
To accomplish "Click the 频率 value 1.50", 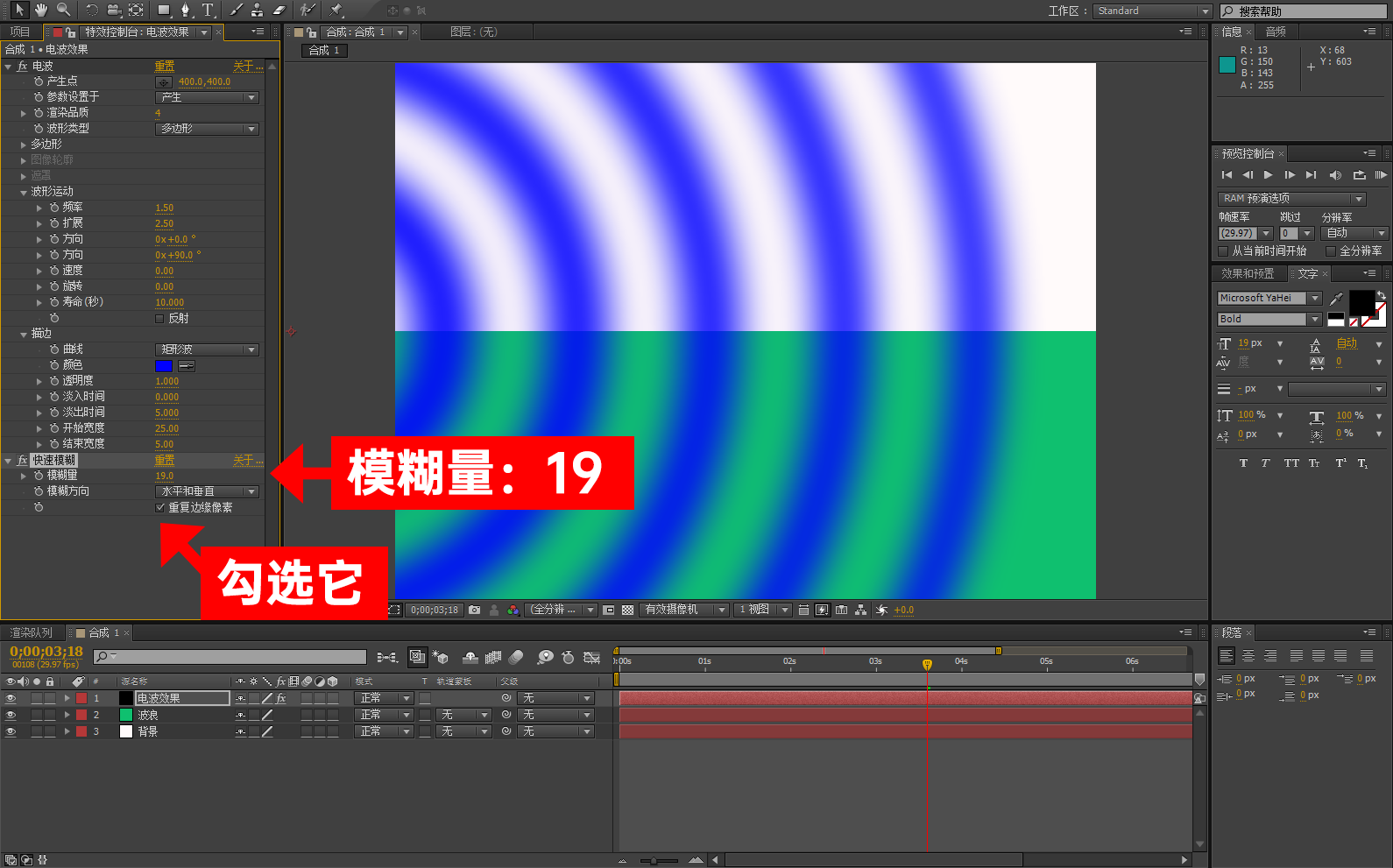I will pos(165,208).
